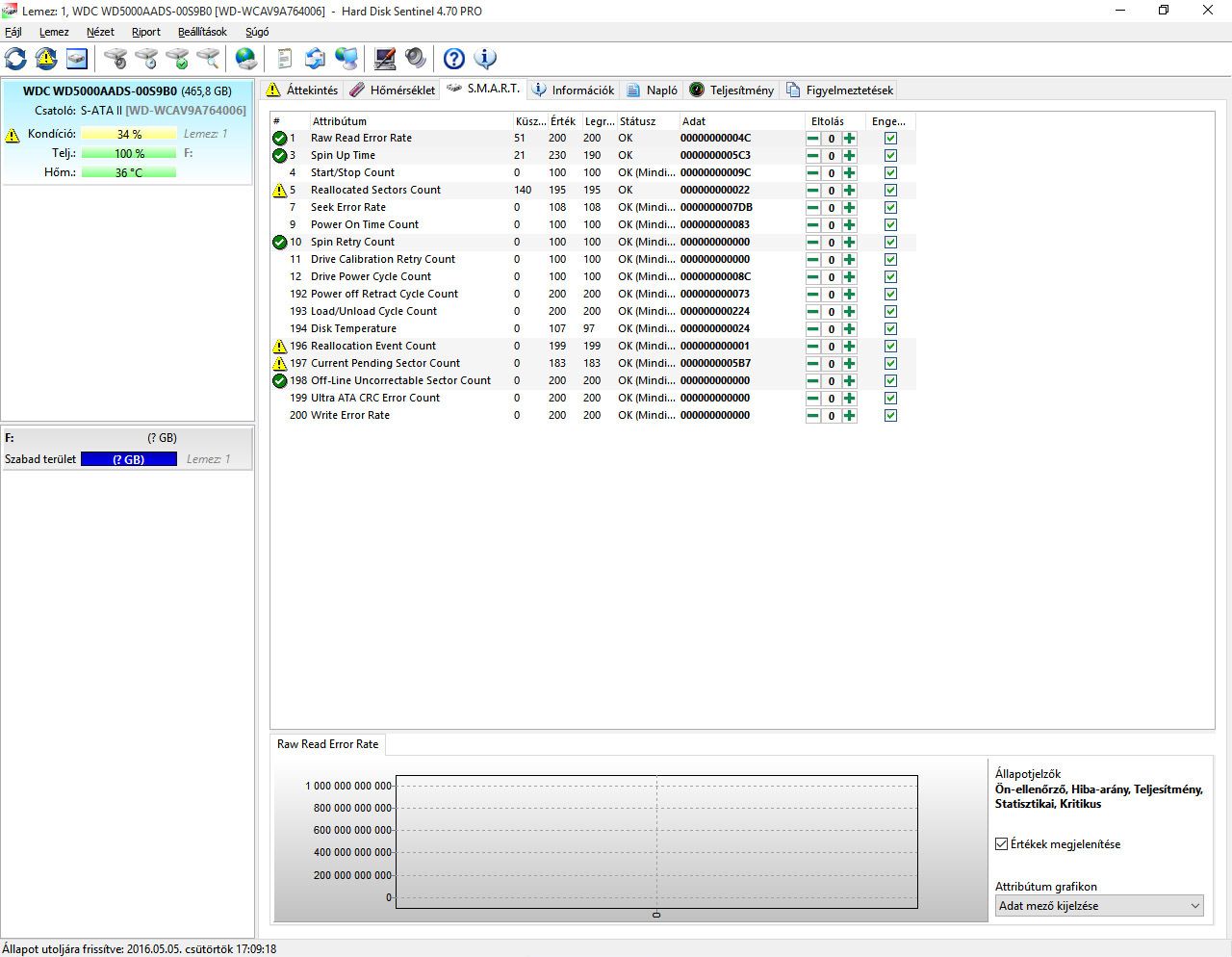Click warning icon beside Current Pending Sector Count
This screenshot has width=1232, height=957.
[280, 363]
